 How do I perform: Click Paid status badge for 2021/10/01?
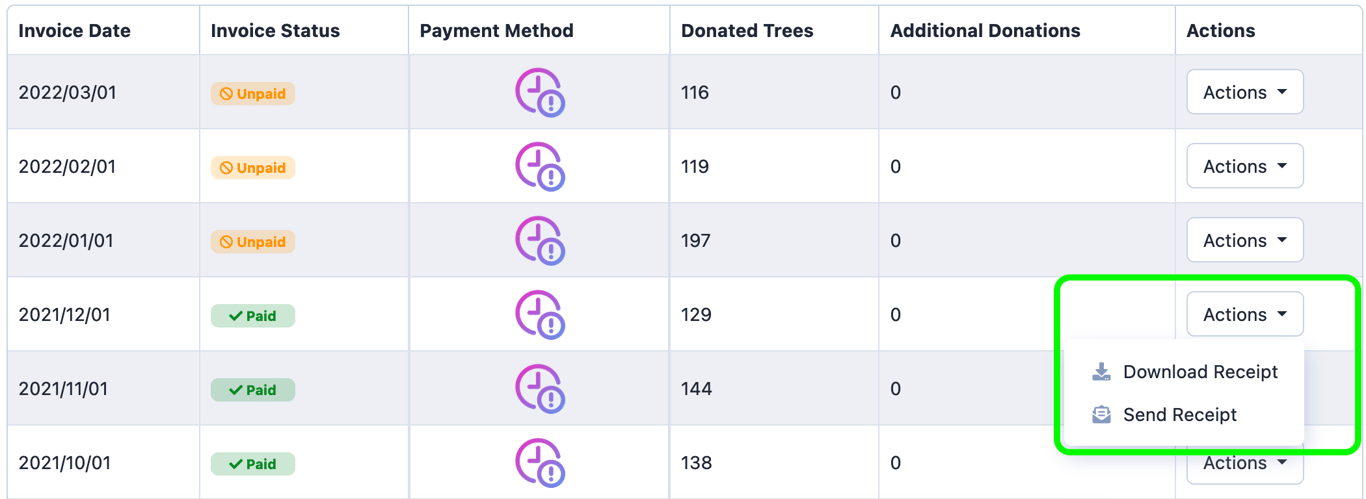253,464
